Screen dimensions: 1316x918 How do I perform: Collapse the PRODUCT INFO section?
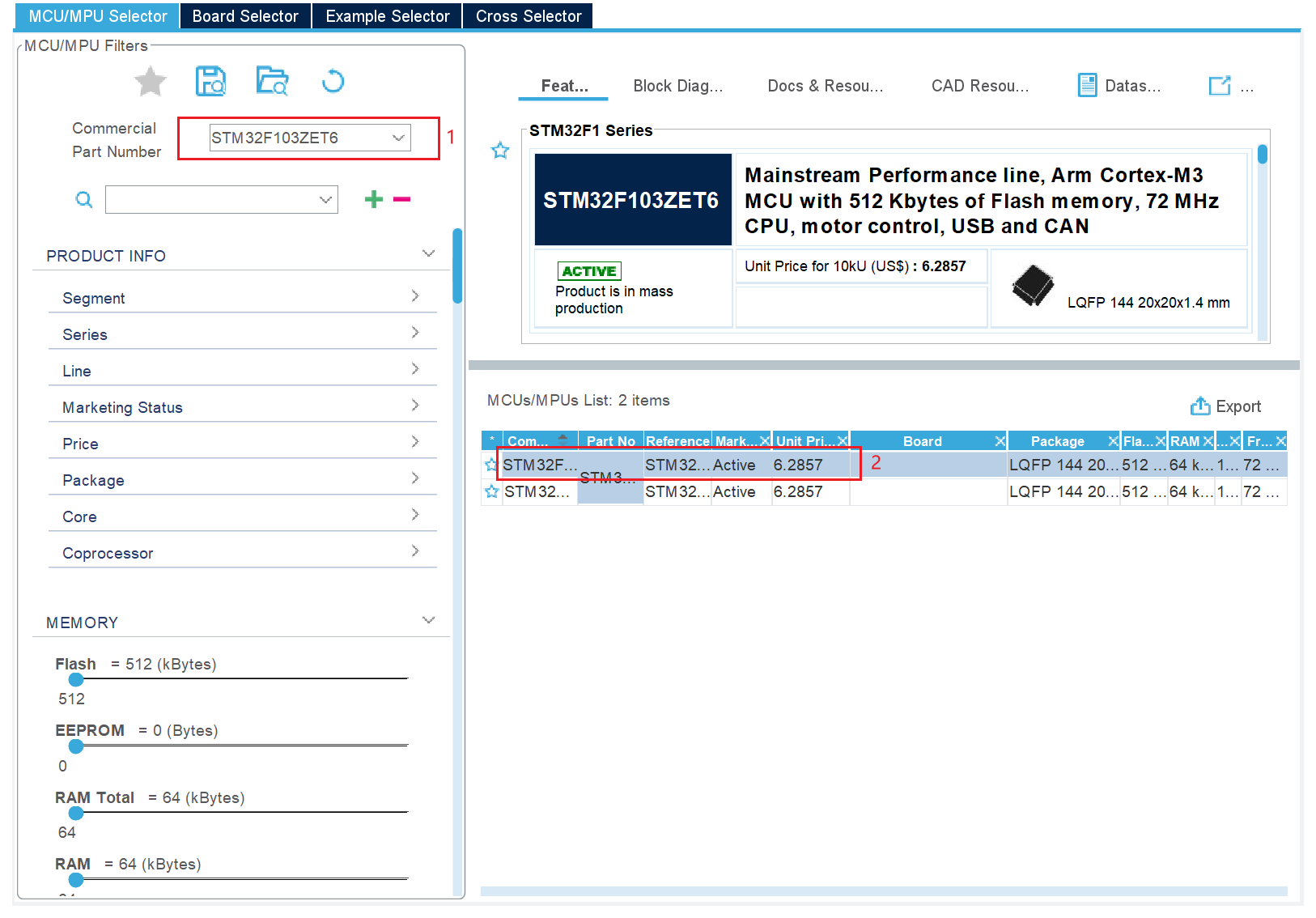click(429, 254)
